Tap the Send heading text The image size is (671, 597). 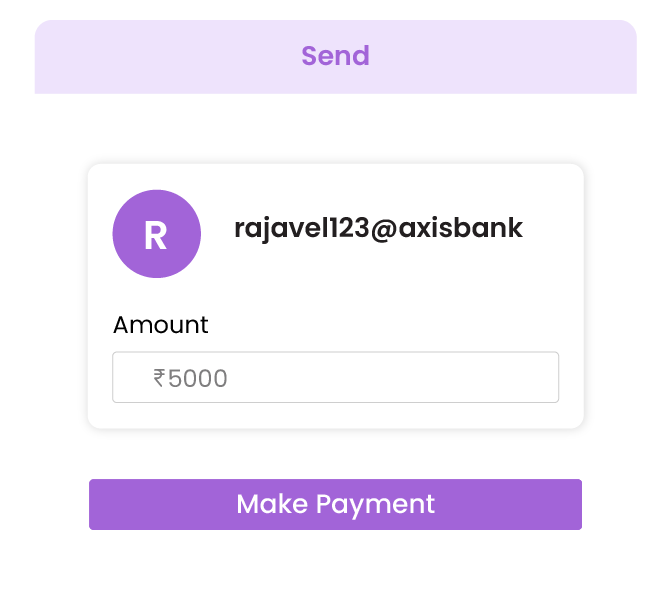[336, 56]
